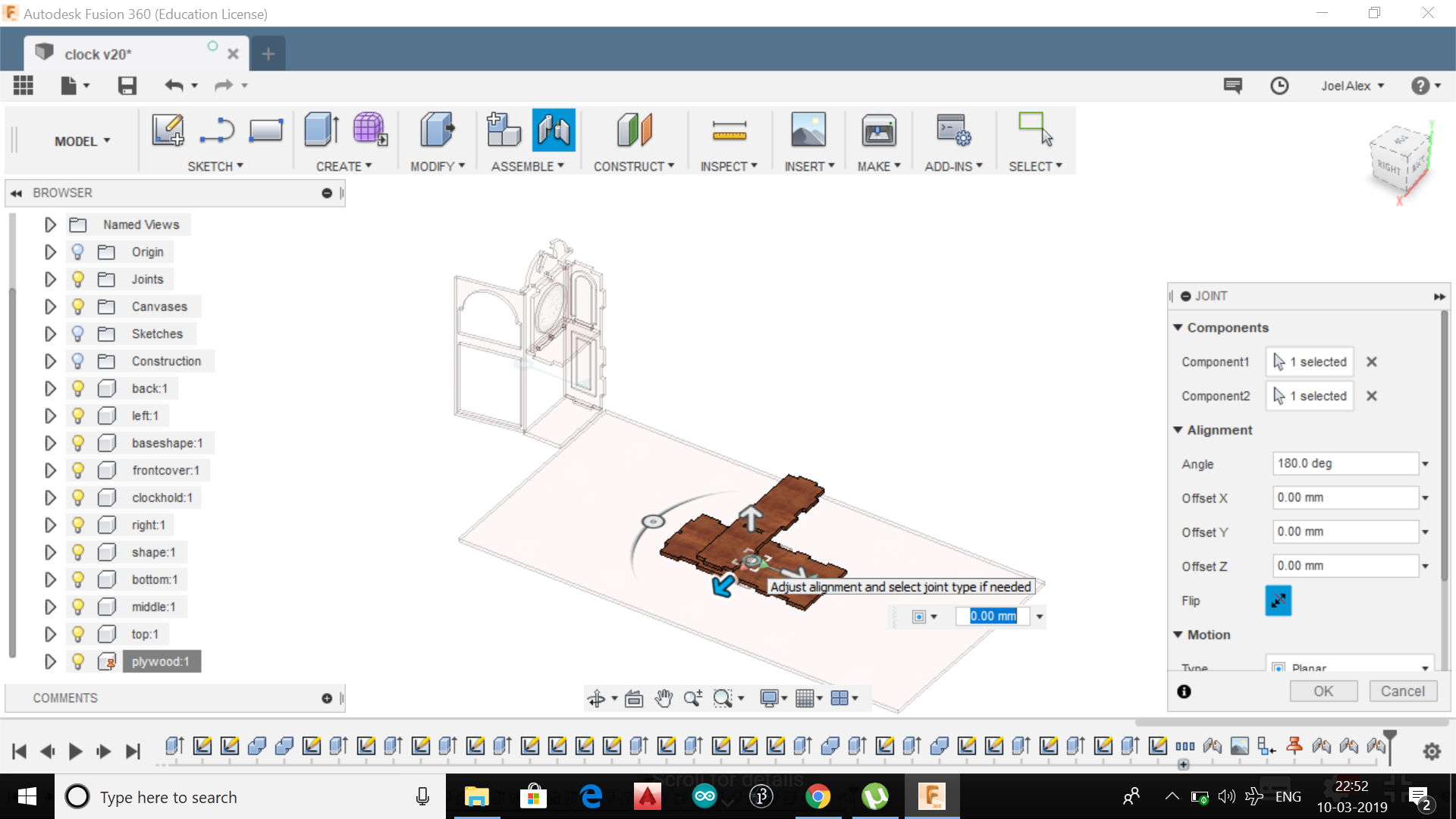Toggle visibility bulb for Sketches folder
Image resolution: width=1456 pixels, height=819 pixels.
pyautogui.click(x=77, y=334)
